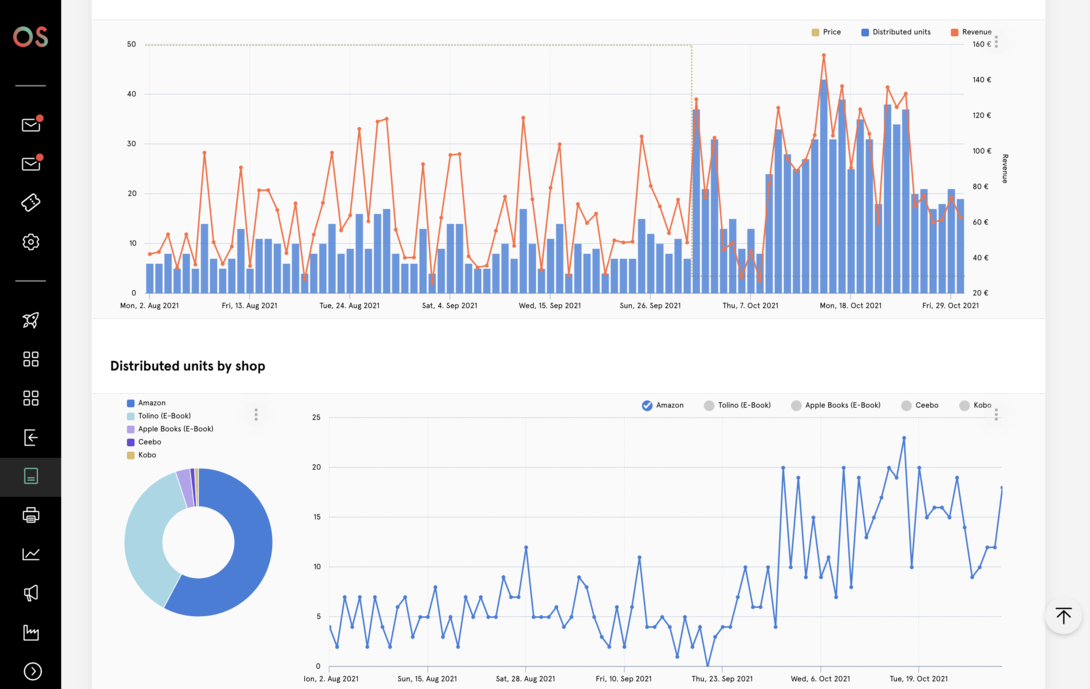The width and height of the screenshot is (1090, 689).
Task: Enable the Ceebo series in line chart
Action: click(906, 405)
